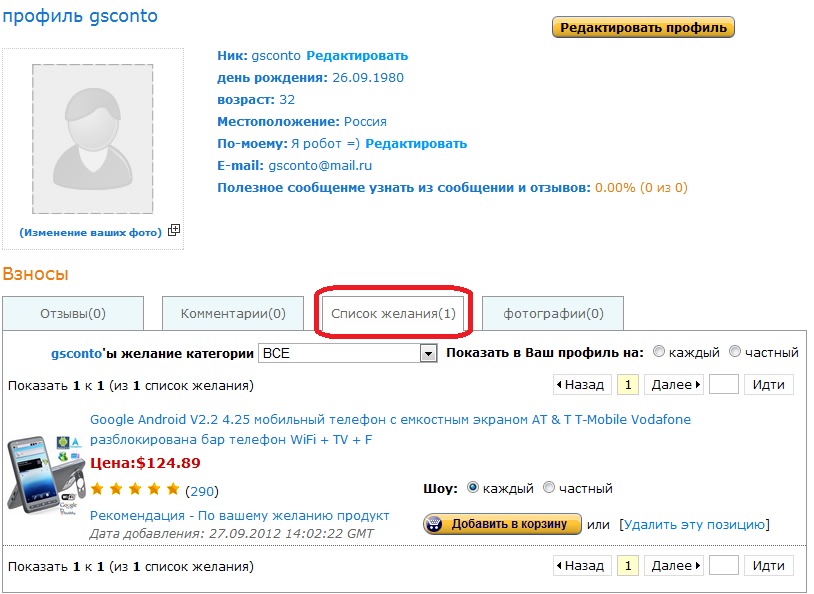Select profile visibility radio частный
814x594 pixels.
pos(735,352)
